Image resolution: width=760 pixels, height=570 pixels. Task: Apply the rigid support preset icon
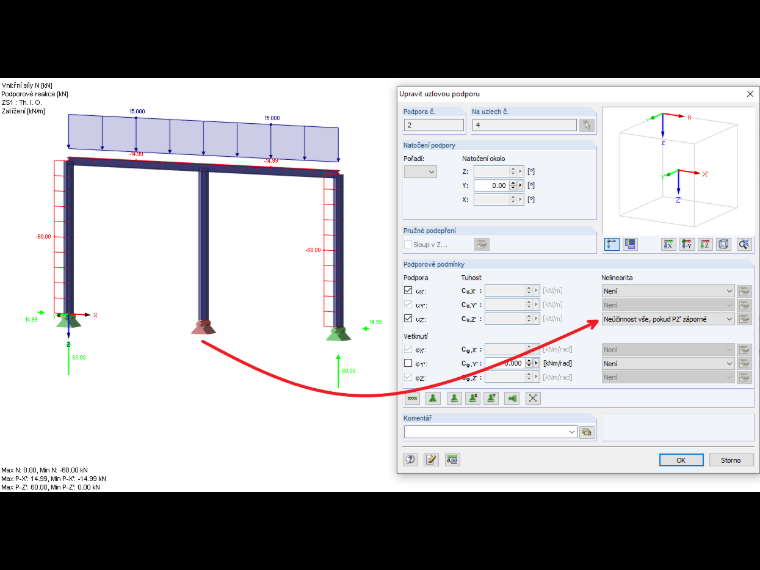(x=454, y=398)
